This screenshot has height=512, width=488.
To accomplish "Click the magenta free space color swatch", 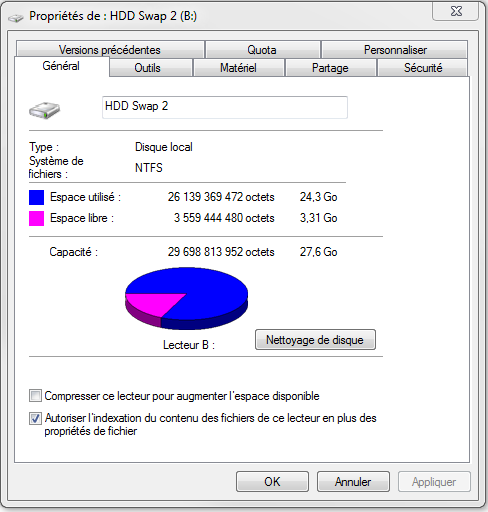I will (36, 218).
